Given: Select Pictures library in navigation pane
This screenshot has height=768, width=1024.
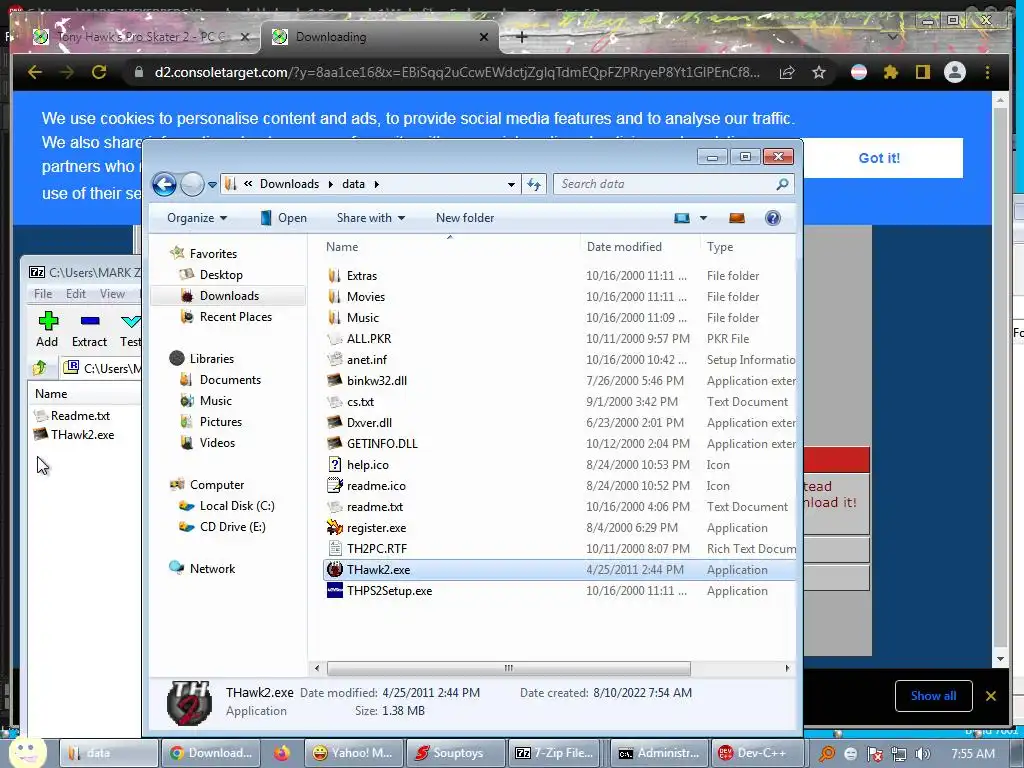Looking at the screenshot, I should (x=221, y=422).
